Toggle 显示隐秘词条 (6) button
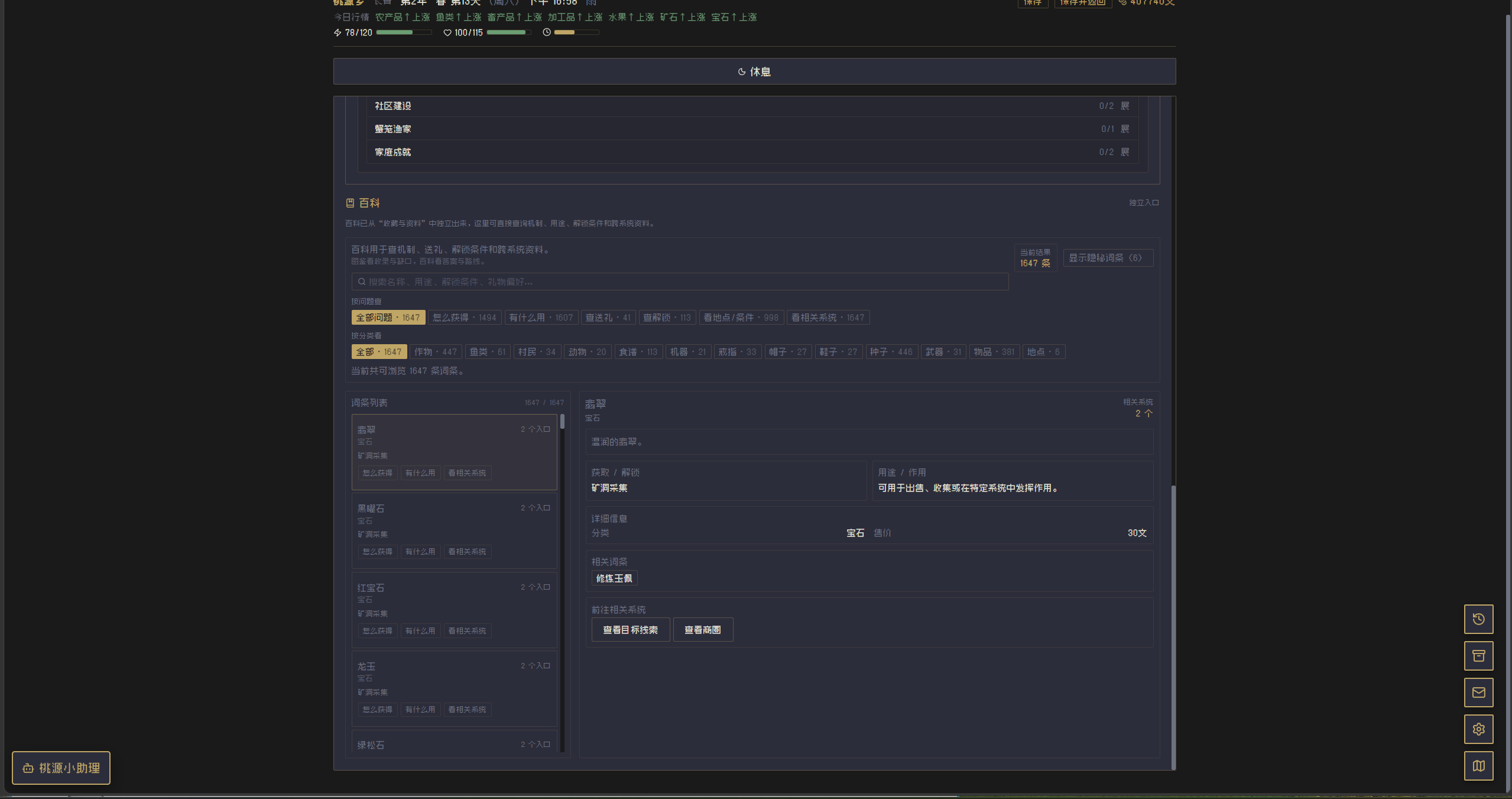Image resolution: width=1512 pixels, height=799 pixels. point(1108,258)
